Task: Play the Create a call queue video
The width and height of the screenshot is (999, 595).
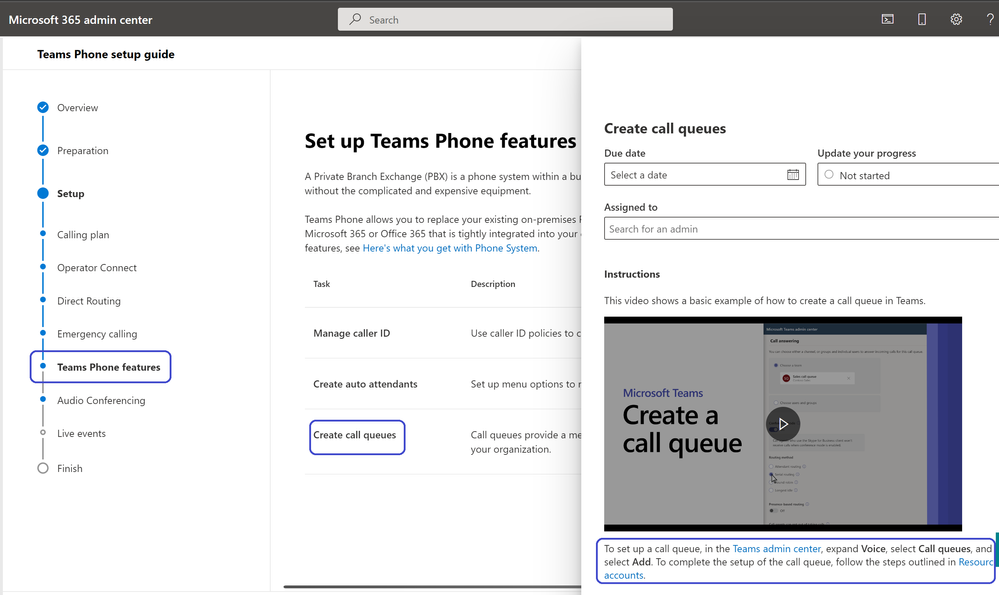Action: pyautogui.click(x=783, y=424)
